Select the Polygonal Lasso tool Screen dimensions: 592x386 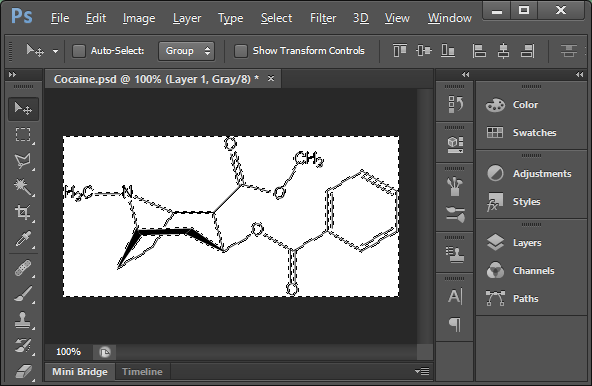point(23,161)
